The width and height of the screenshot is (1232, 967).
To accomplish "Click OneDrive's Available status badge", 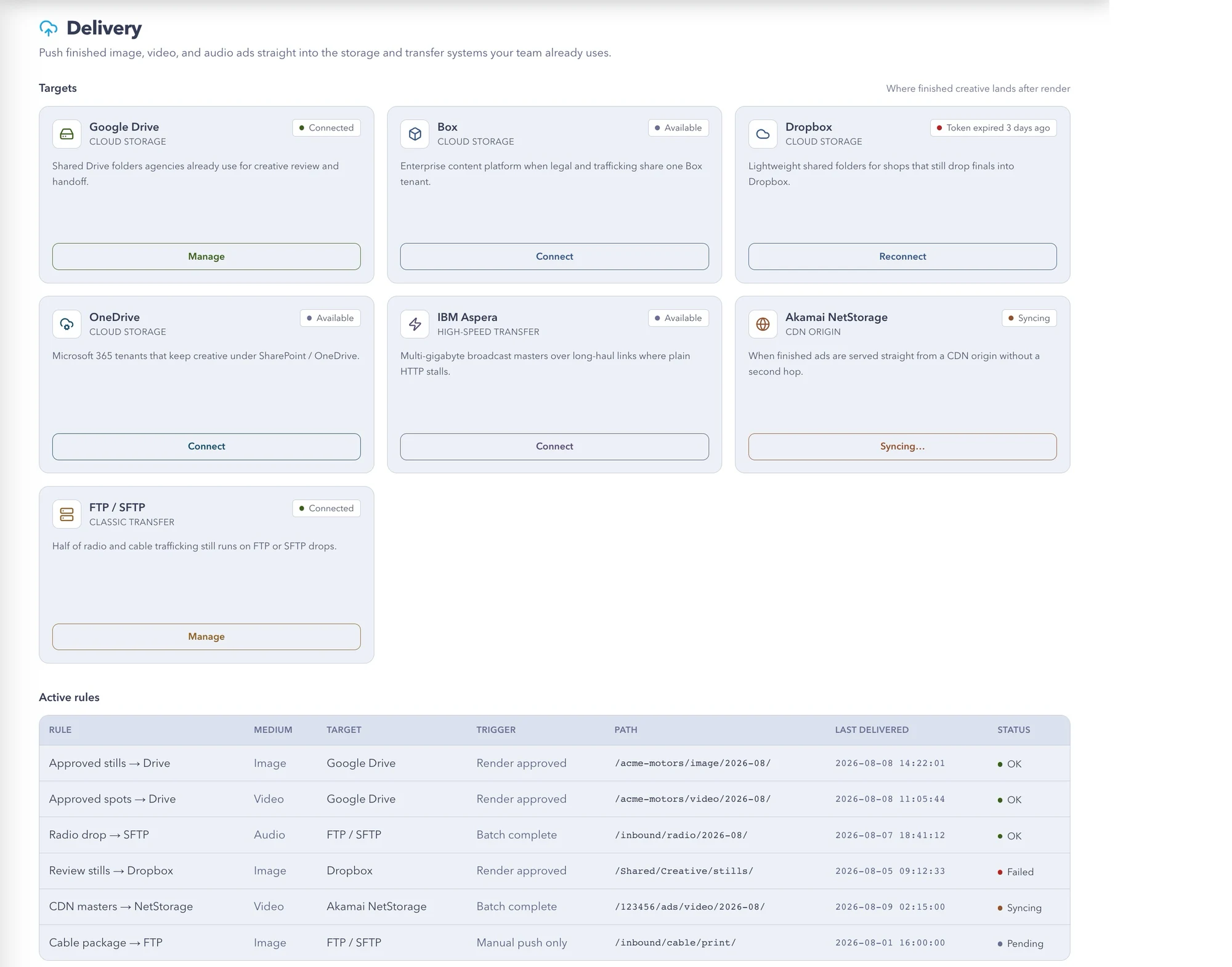I will pyautogui.click(x=330, y=318).
